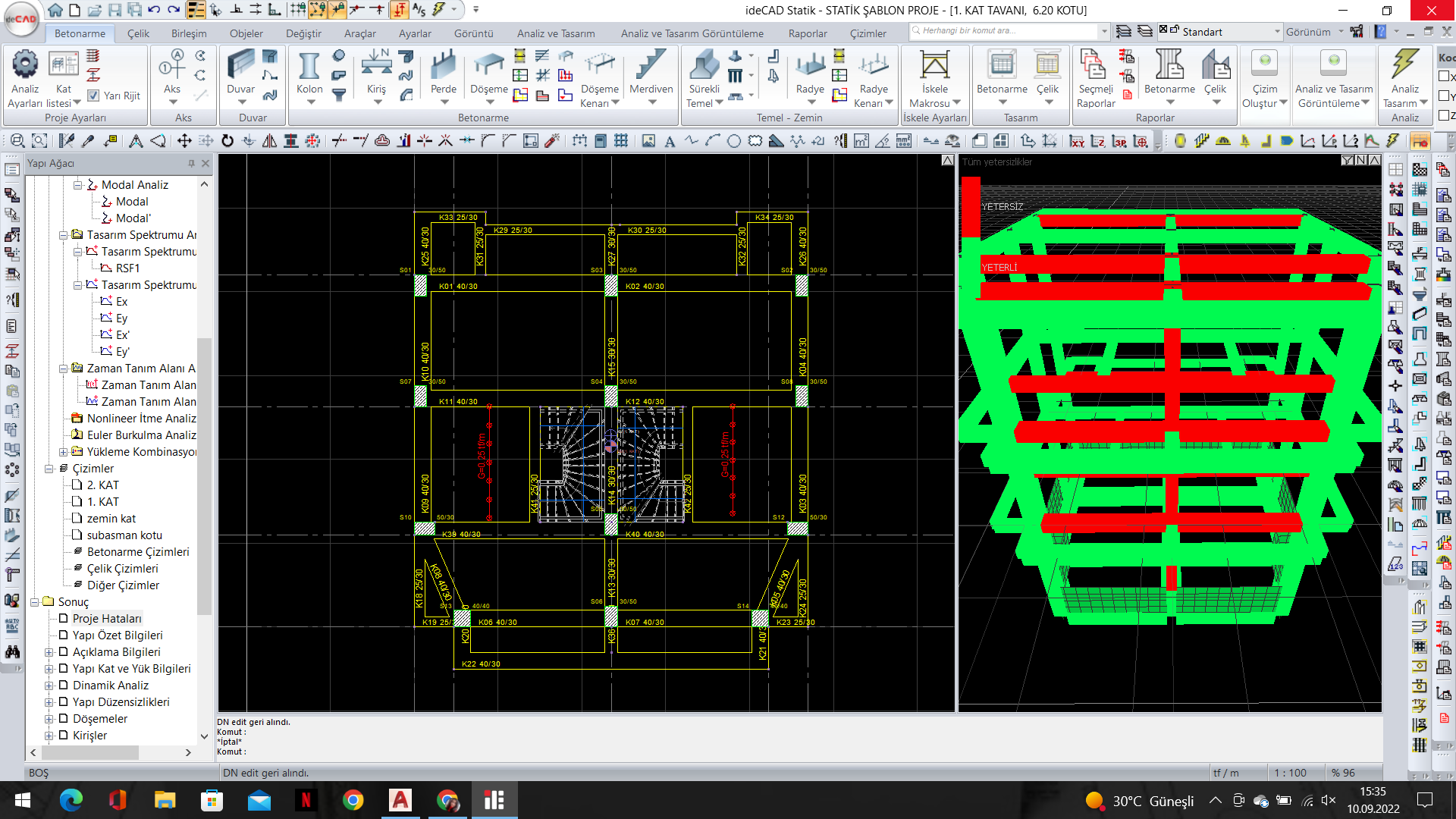The width and height of the screenshot is (1456, 819).
Task: Select the rotate tool in toolbar
Action: 227,141
